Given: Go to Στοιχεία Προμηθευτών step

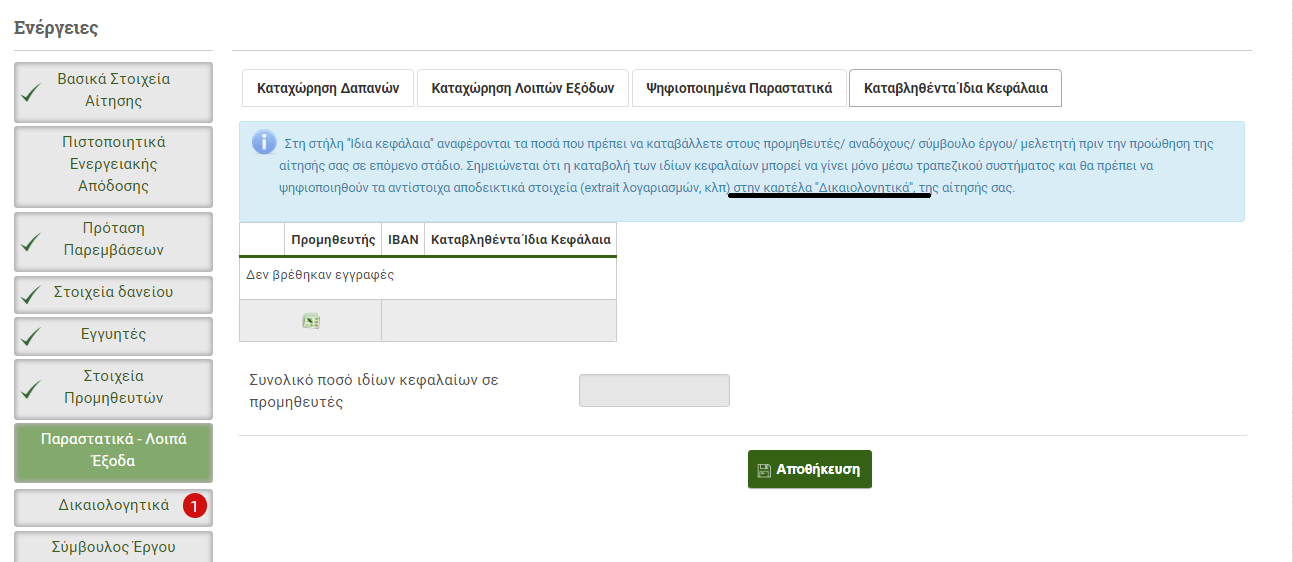Looking at the screenshot, I should pyautogui.click(x=113, y=387).
